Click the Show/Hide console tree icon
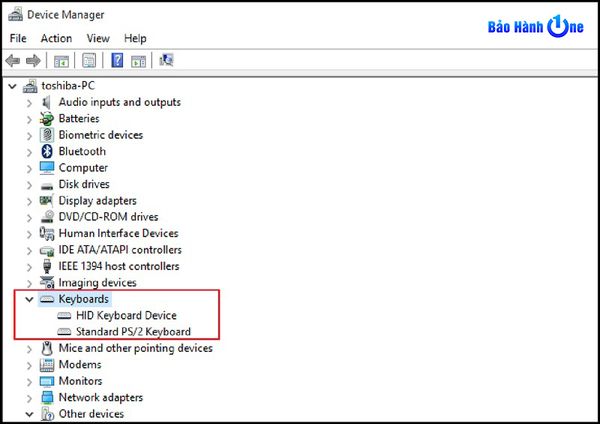 tap(62, 61)
